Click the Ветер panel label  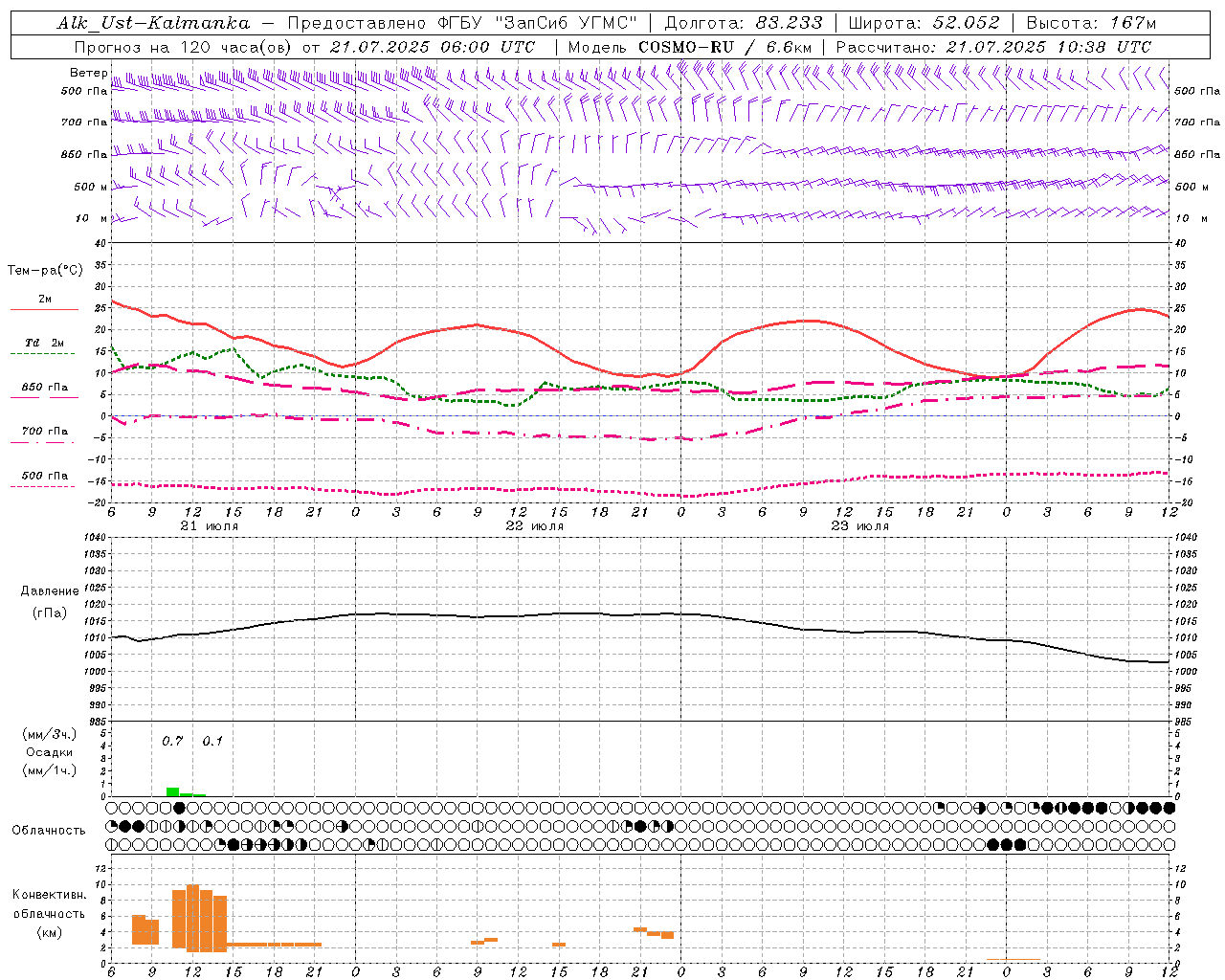[x=88, y=73]
